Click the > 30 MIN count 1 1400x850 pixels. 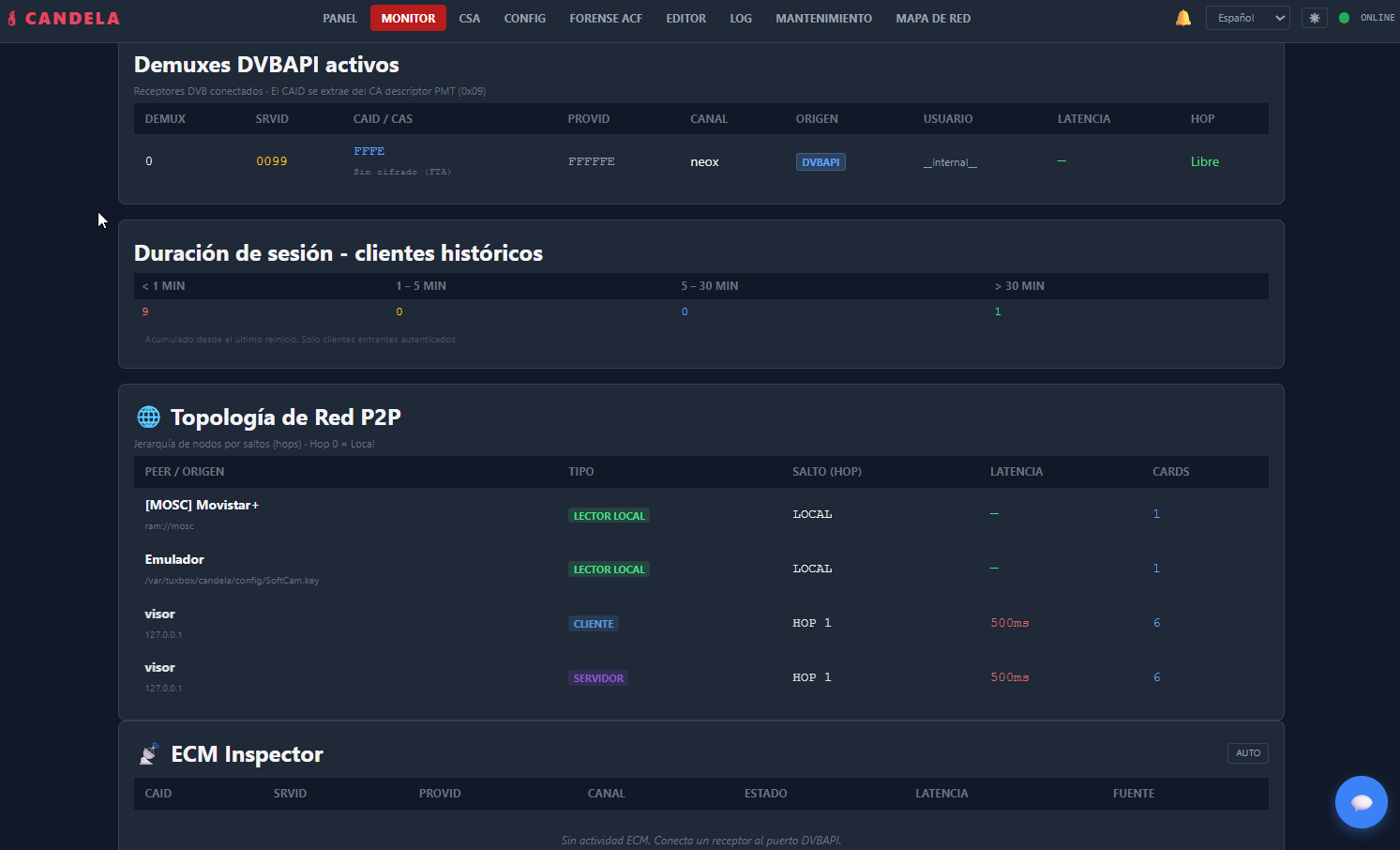coord(998,311)
